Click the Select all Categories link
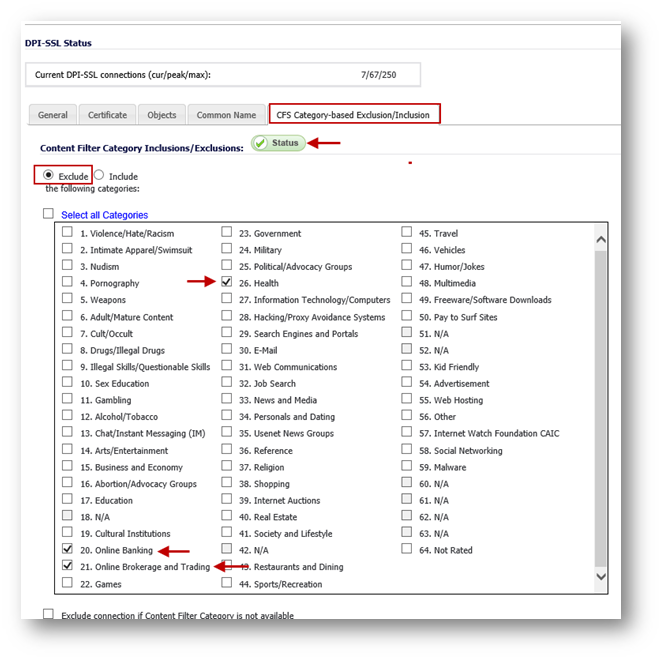Image resolution: width=663 pixels, height=661 pixels. (x=104, y=215)
